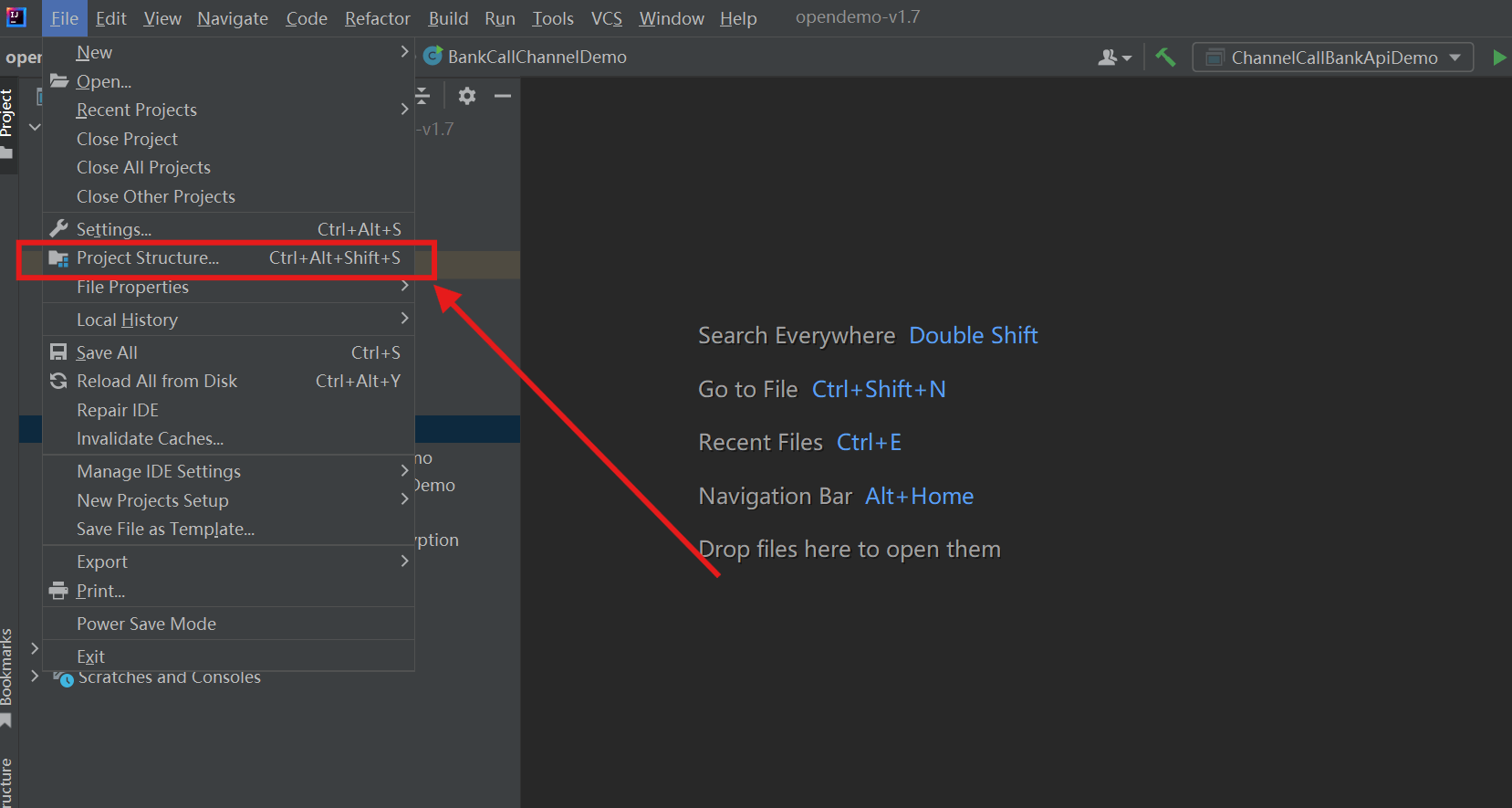Image resolution: width=1512 pixels, height=808 pixels.
Task: Open the Project panel gear options
Action: pyautogui.click(x=467, y=96)
